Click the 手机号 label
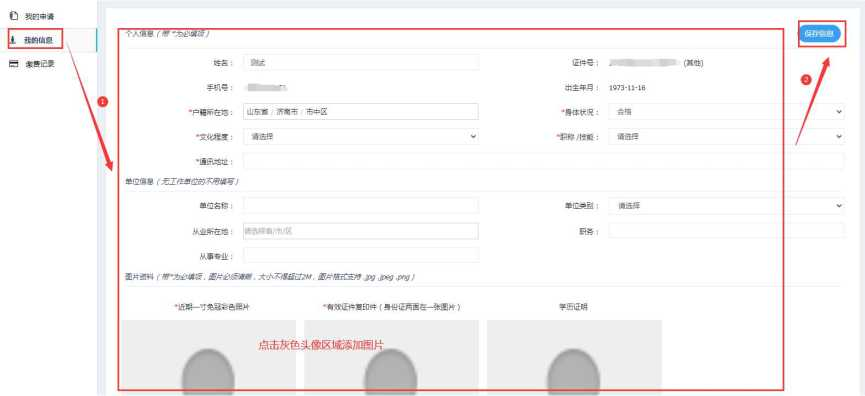This screenshot has height=396, width=865. [219, 88]
